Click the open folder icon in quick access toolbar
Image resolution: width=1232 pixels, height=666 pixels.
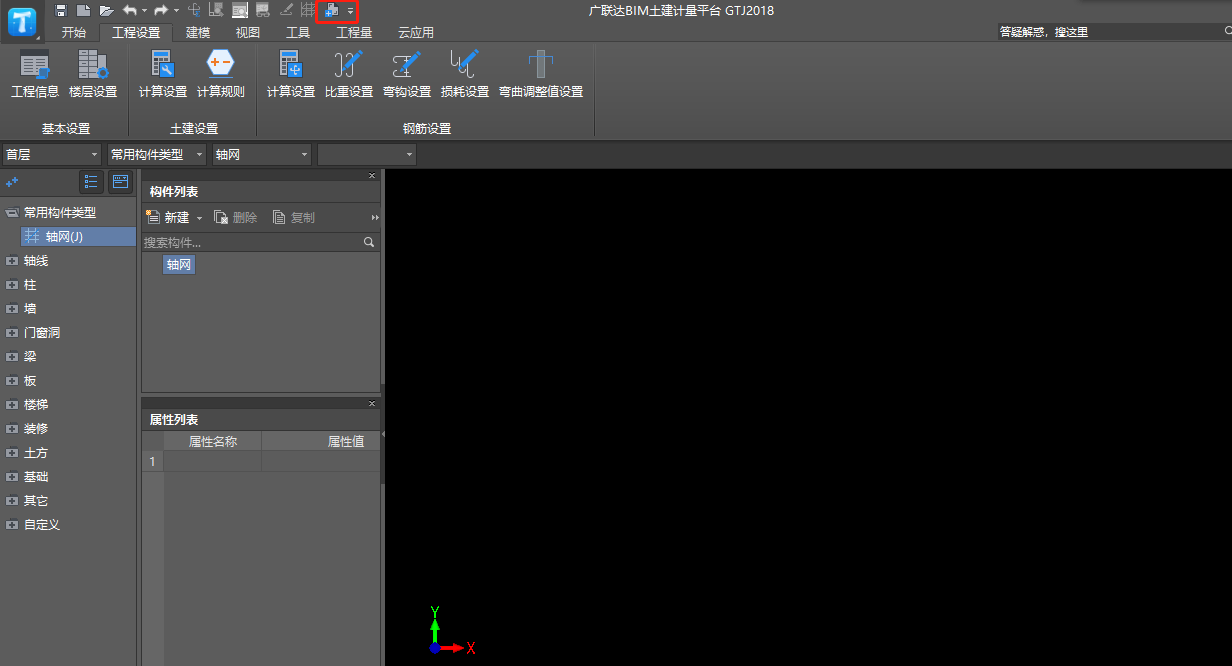click(106, 10)
